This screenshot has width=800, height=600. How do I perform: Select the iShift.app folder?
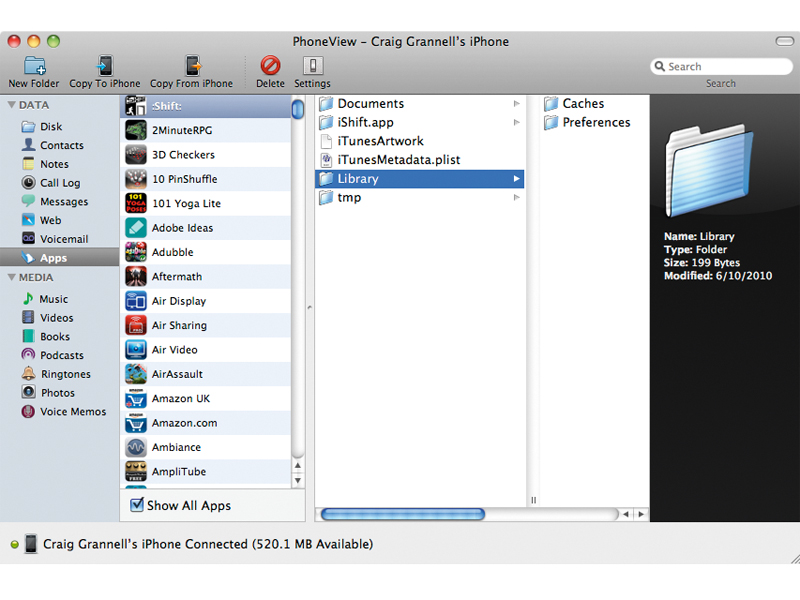[x=420, y=122]
